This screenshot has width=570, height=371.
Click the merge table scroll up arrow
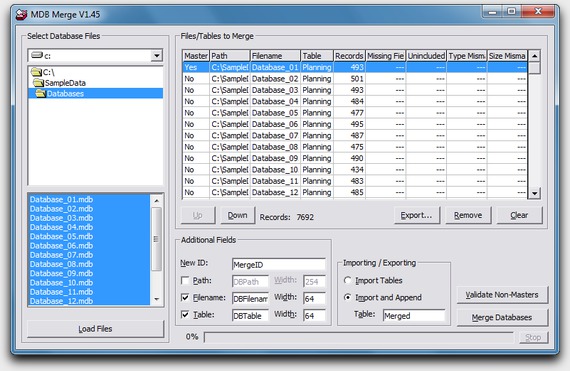[534, 56]
